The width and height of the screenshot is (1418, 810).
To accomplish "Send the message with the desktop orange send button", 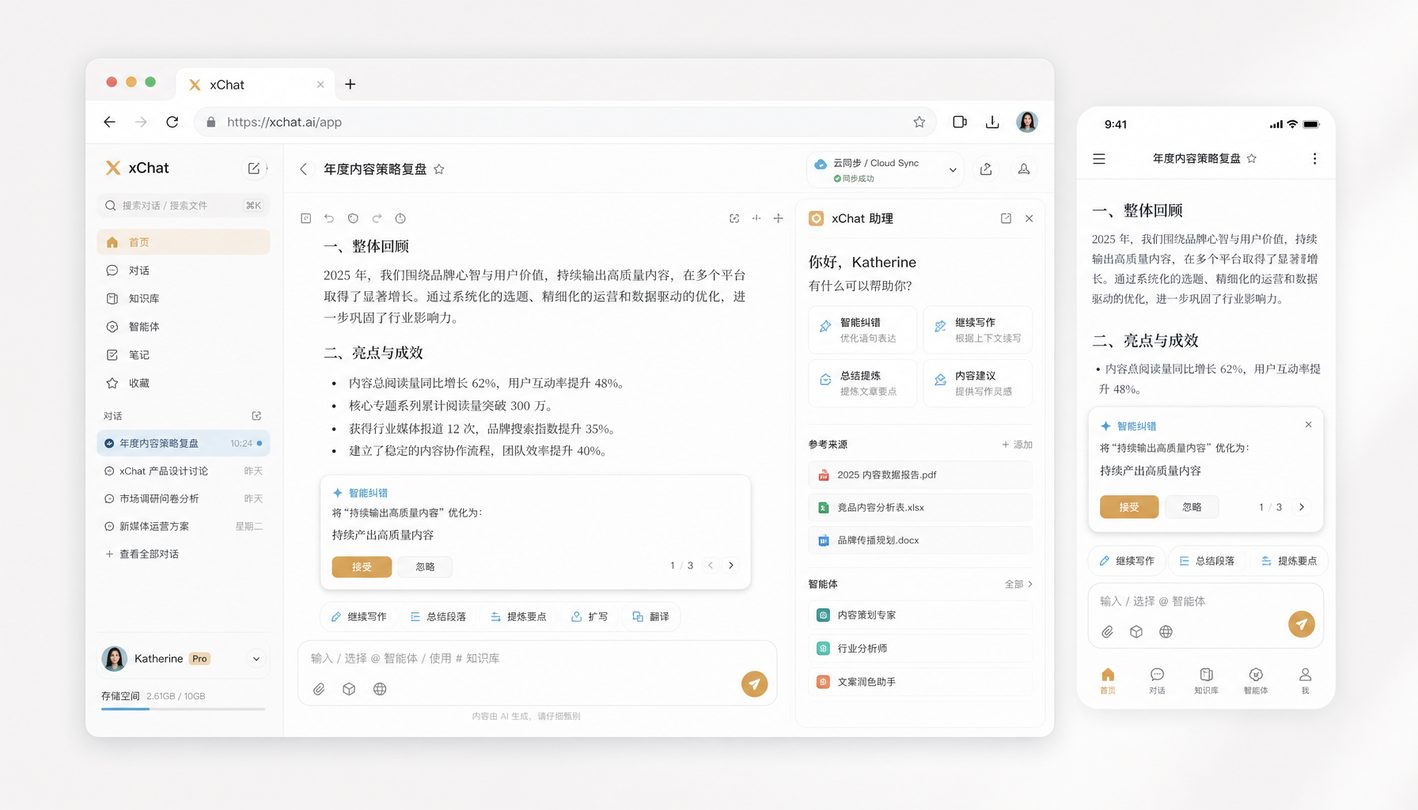I will coord(755,684).
